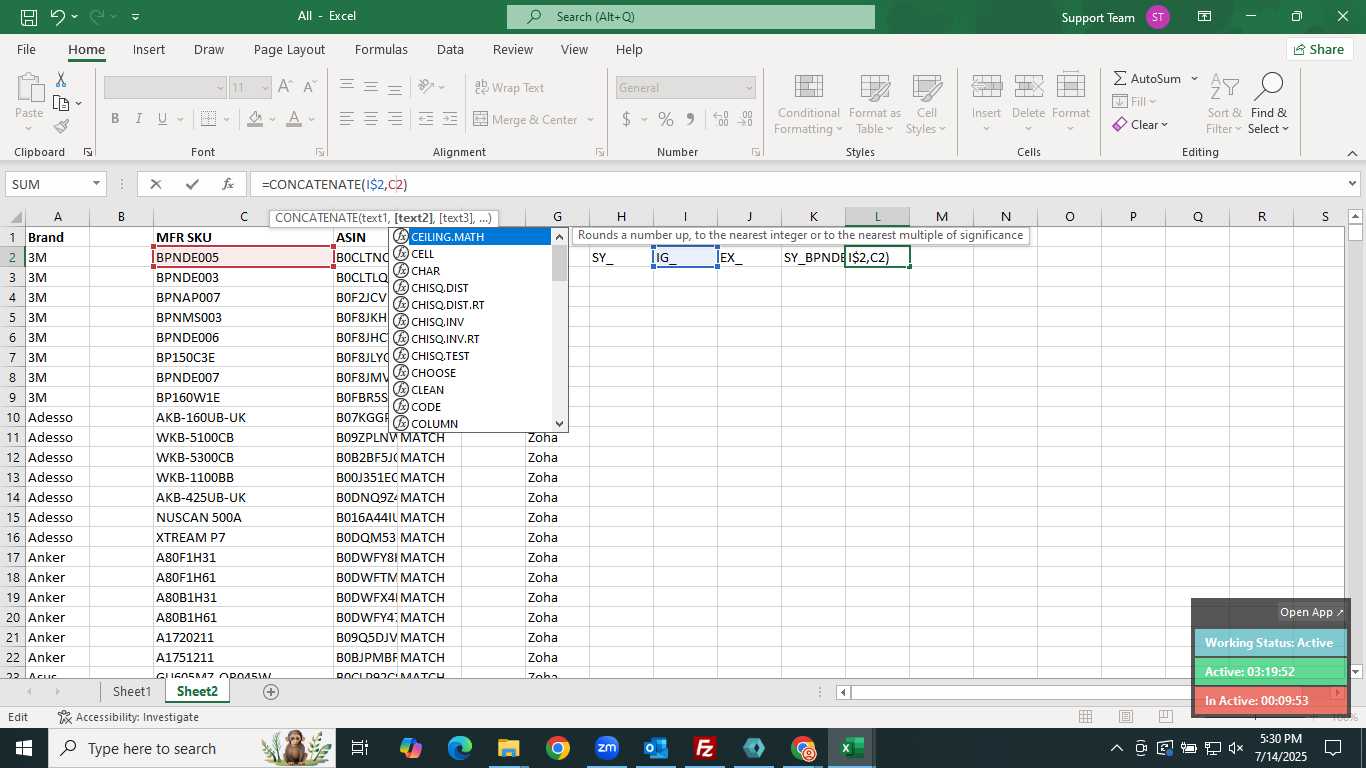Click the Share button
This screenshot has width=1366, height=768.
point(1319,49)
